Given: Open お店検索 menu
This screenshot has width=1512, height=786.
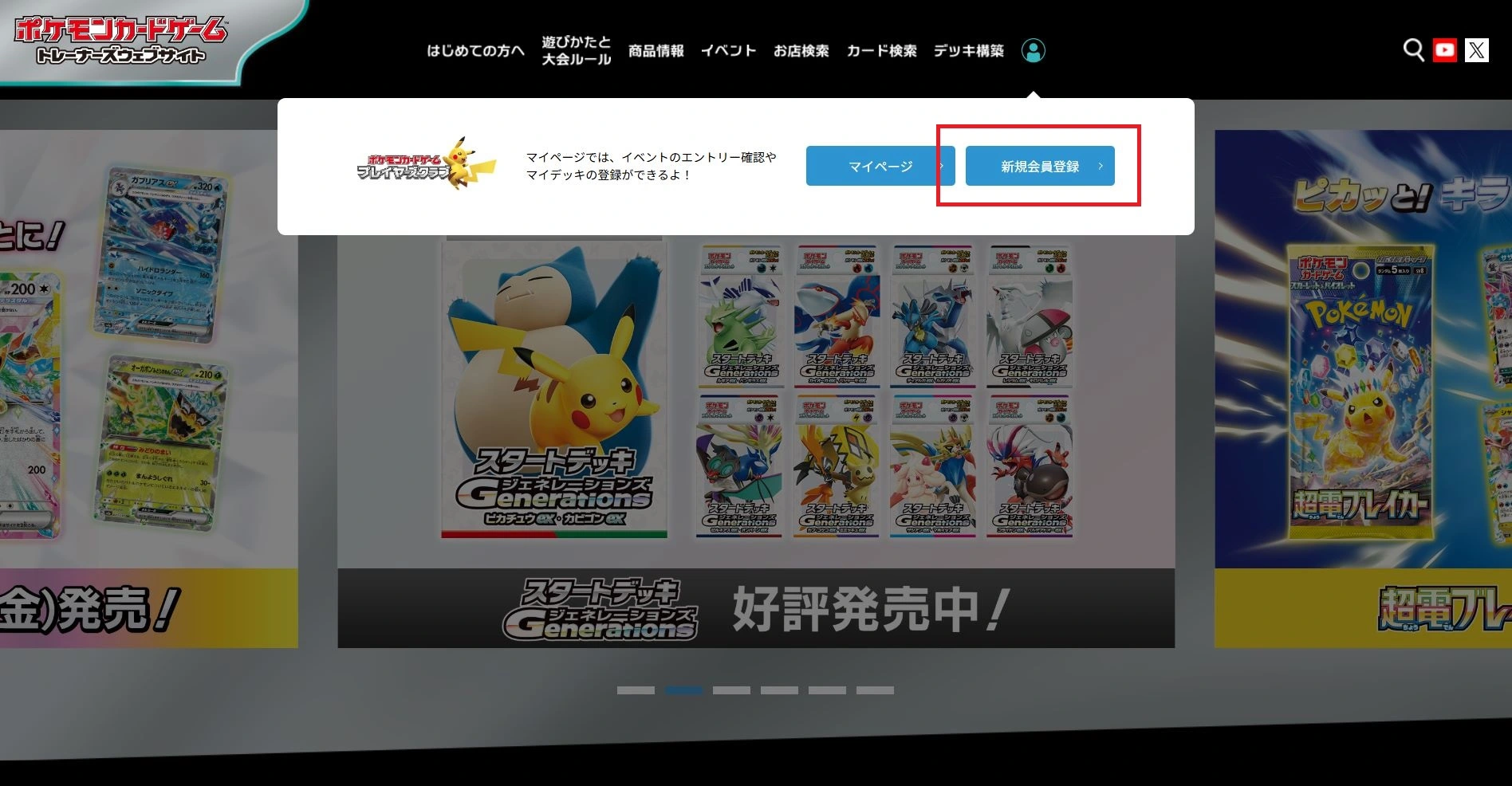Looking at the screenshot, I should click(801, 50).
